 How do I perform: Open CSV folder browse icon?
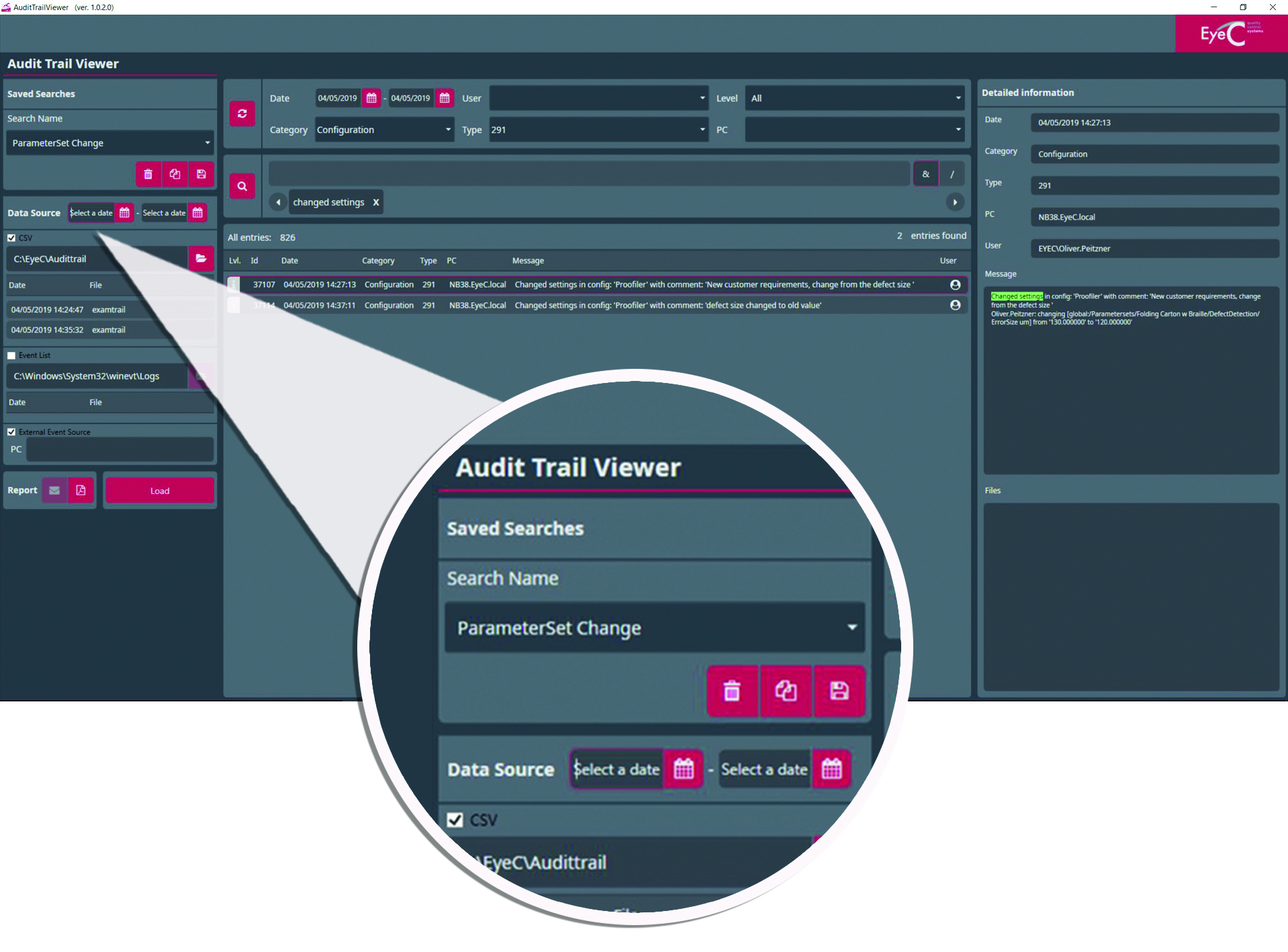tap(201, 259)
